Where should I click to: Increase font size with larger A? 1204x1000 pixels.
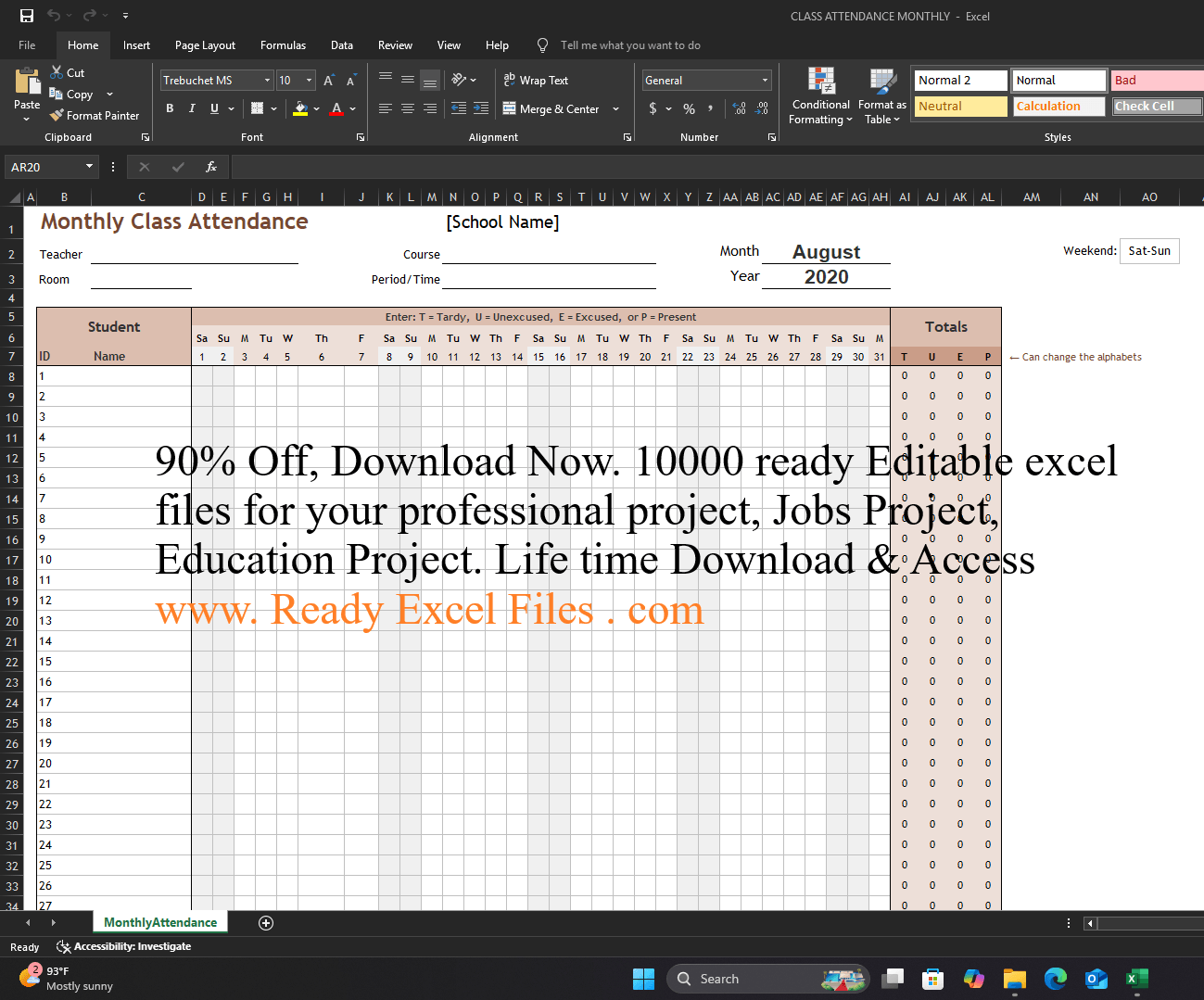[x=329, y=81]
